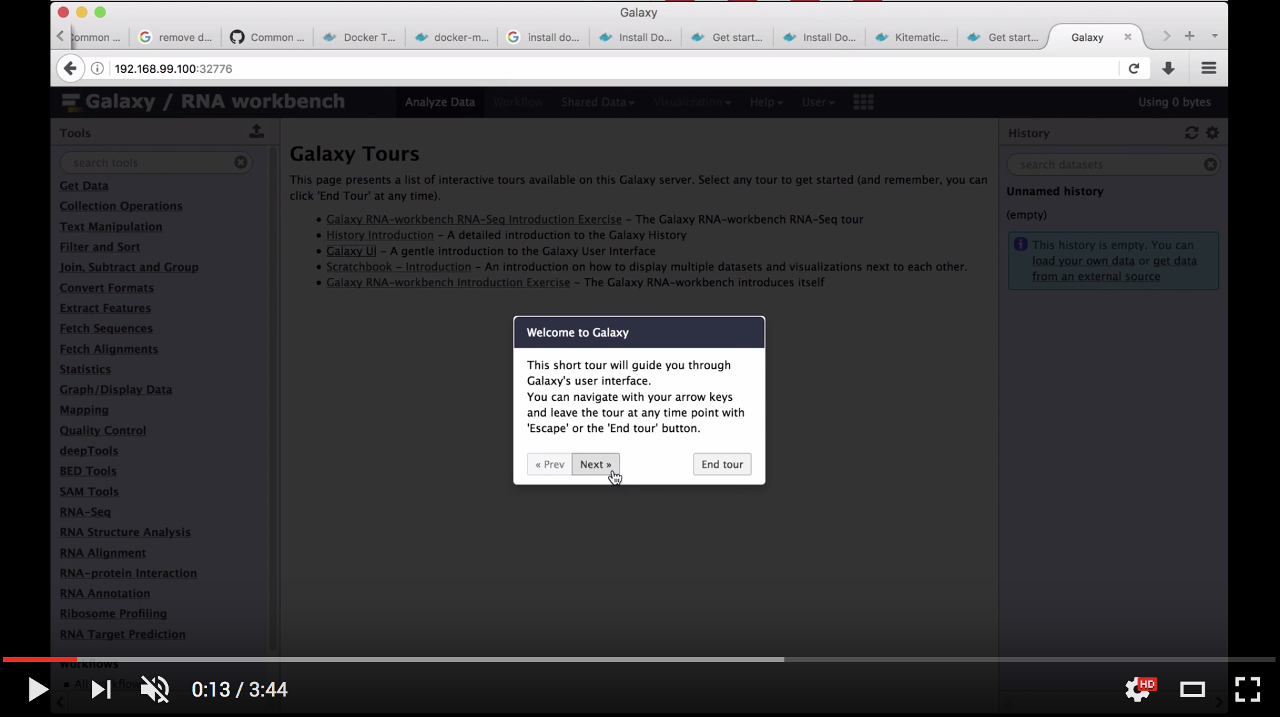Open the Scratchbook – Introduction tour link
The width and height of the screenshot is (1280, 717).
coord(398,267)
